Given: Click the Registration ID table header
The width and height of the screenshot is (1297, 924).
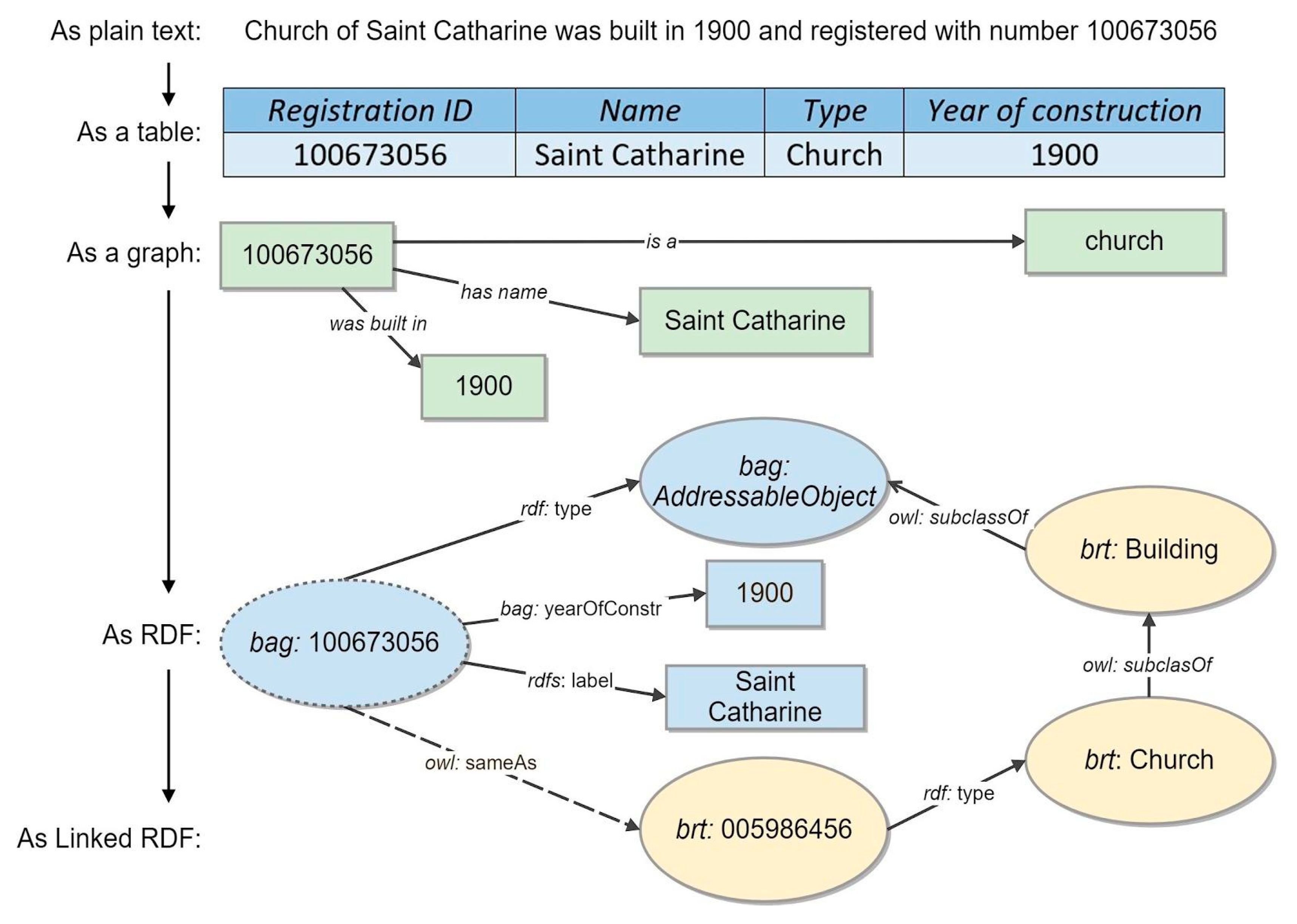Looking at the screenshot, I should click(x=370, y=110).
